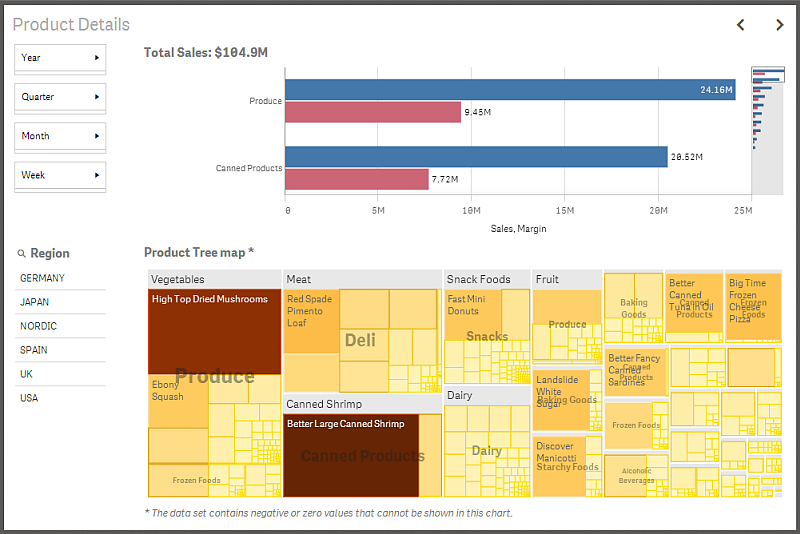The width and height of the screenshot is (800, 534).
Task: Go to the previous sheet arrow
Action: tap(741, 25)
